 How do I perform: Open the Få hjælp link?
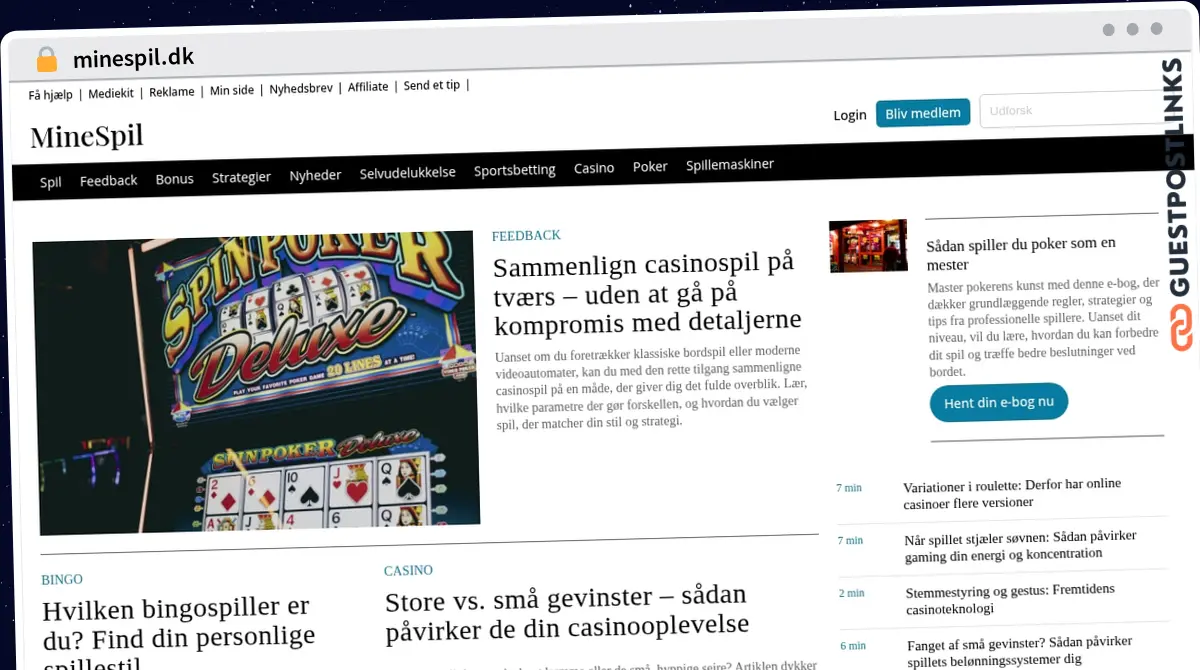tap(50, 95)
